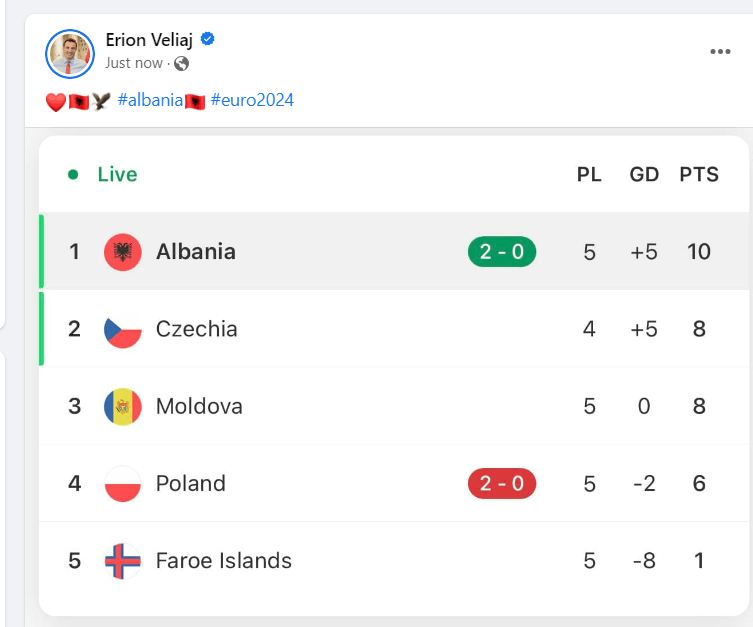Click the Moldova flag icon
Image resolution: width=753 pixels, height=627 pixels.
[x=123, y=406]
